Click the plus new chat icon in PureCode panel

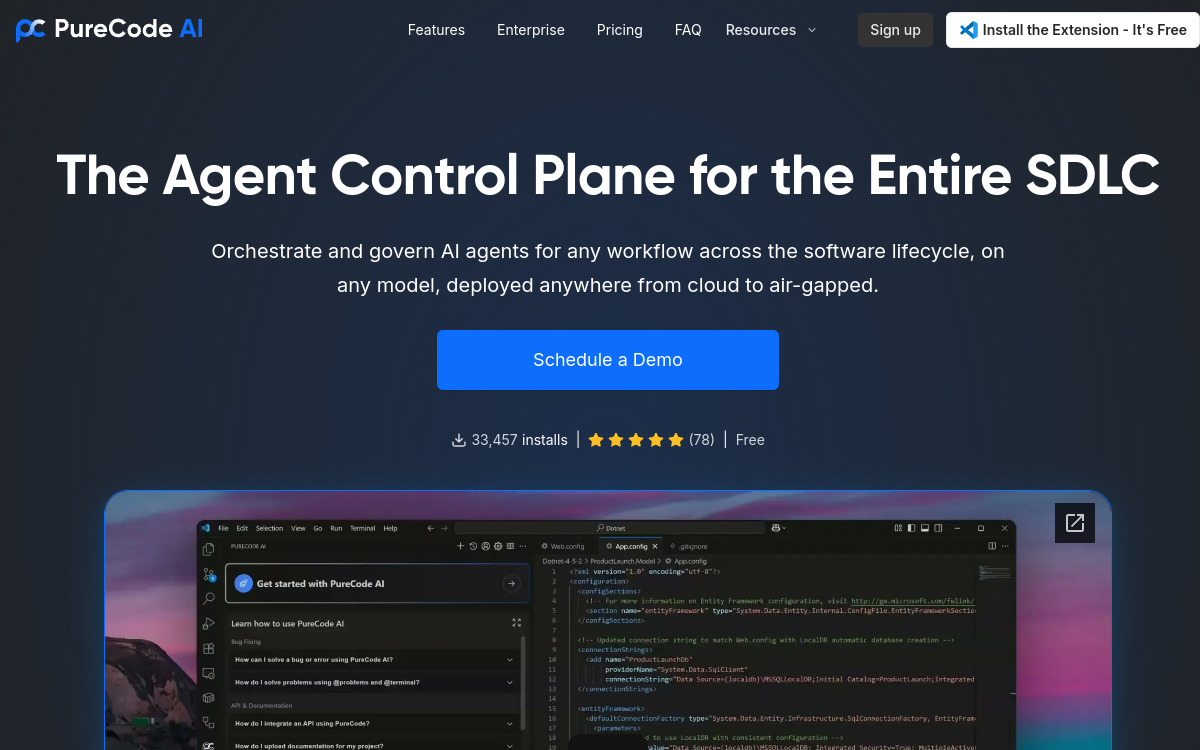(460, 546)
